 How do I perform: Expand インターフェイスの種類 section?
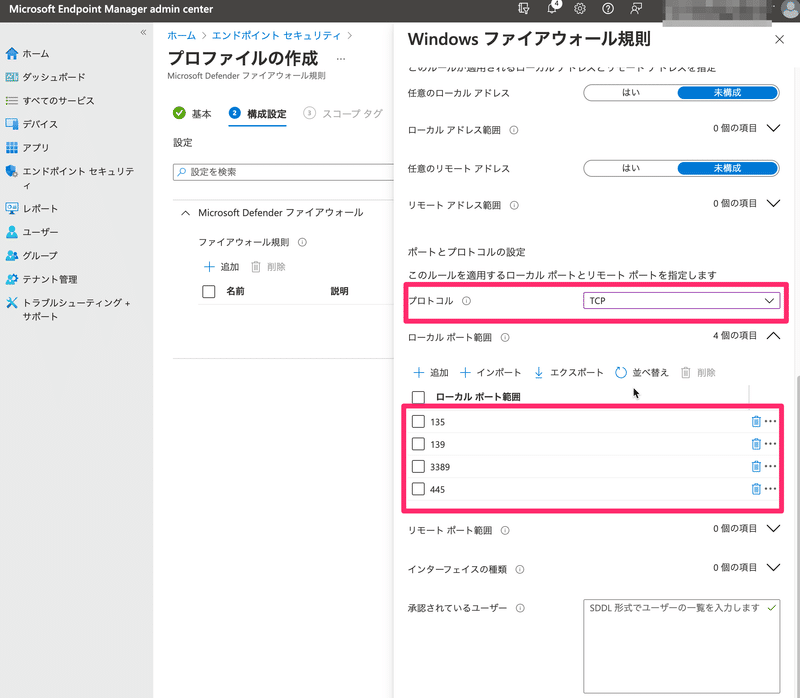tap(773, 567)
